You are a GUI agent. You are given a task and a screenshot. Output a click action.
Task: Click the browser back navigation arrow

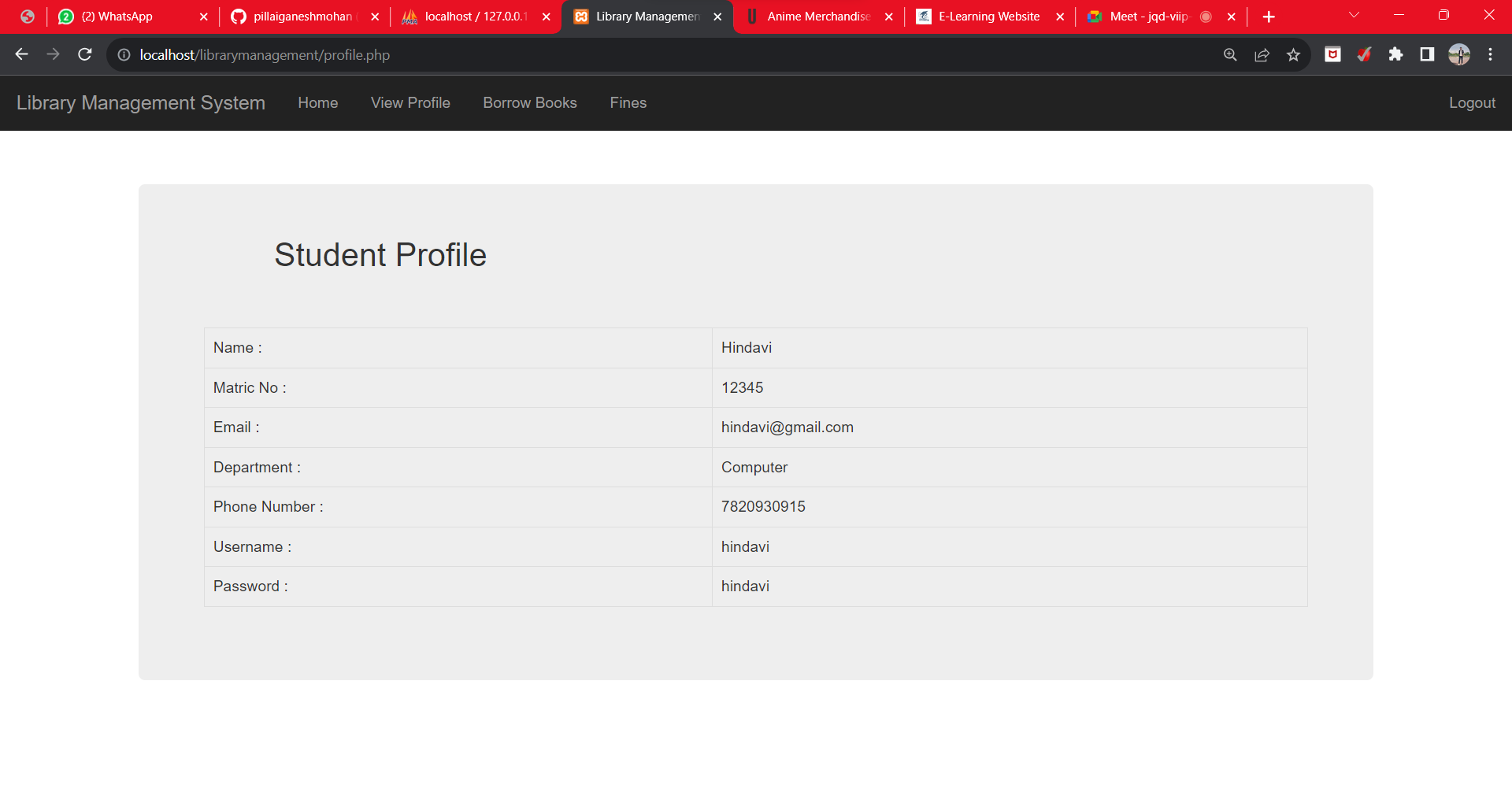21,54
